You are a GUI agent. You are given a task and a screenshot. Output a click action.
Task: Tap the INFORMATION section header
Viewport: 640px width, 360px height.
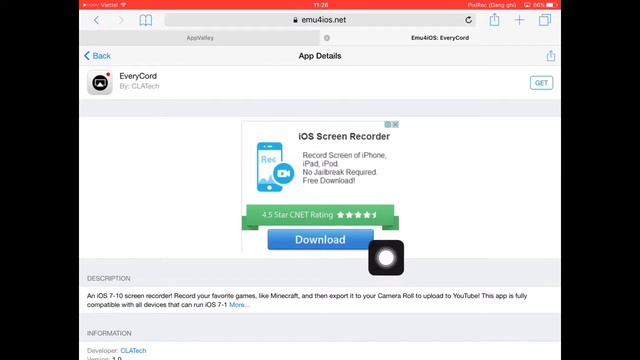pyautogui.click(x=109, y=333)
